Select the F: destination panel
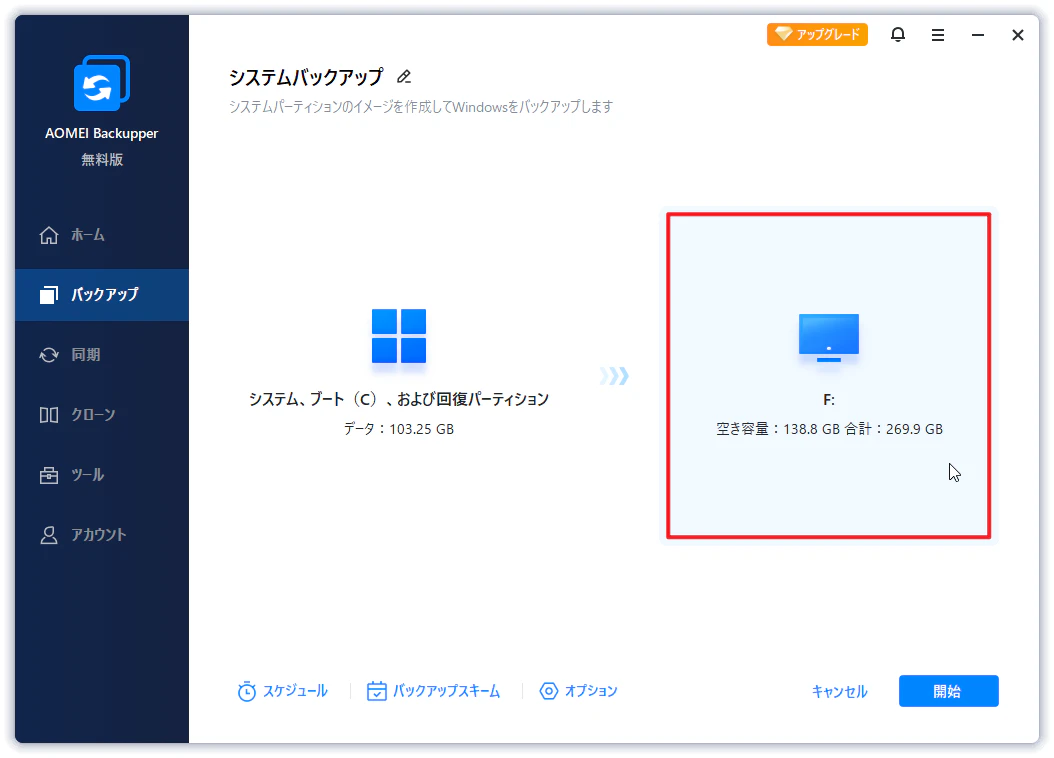1054x758 pixels. coord(828,376)
